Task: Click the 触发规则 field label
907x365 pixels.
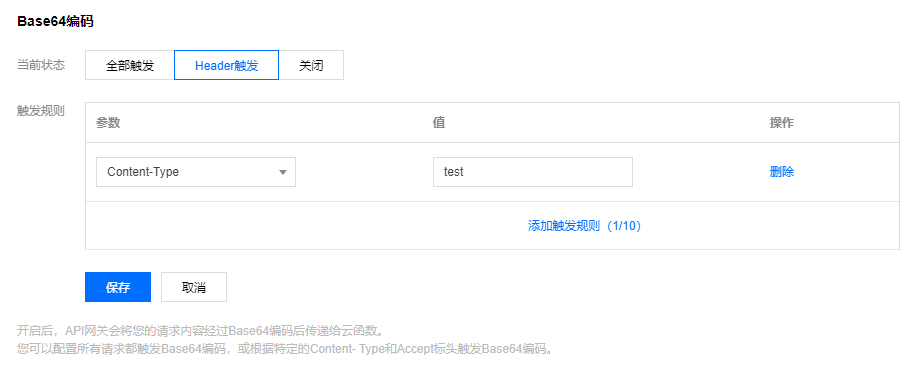Action: point(41,111)
